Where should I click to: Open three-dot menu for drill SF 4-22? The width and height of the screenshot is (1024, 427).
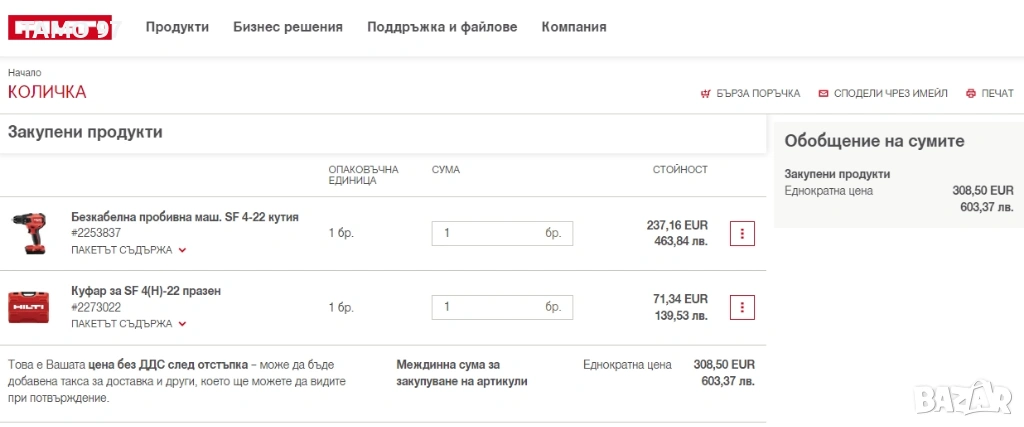[x=741, y=233]
